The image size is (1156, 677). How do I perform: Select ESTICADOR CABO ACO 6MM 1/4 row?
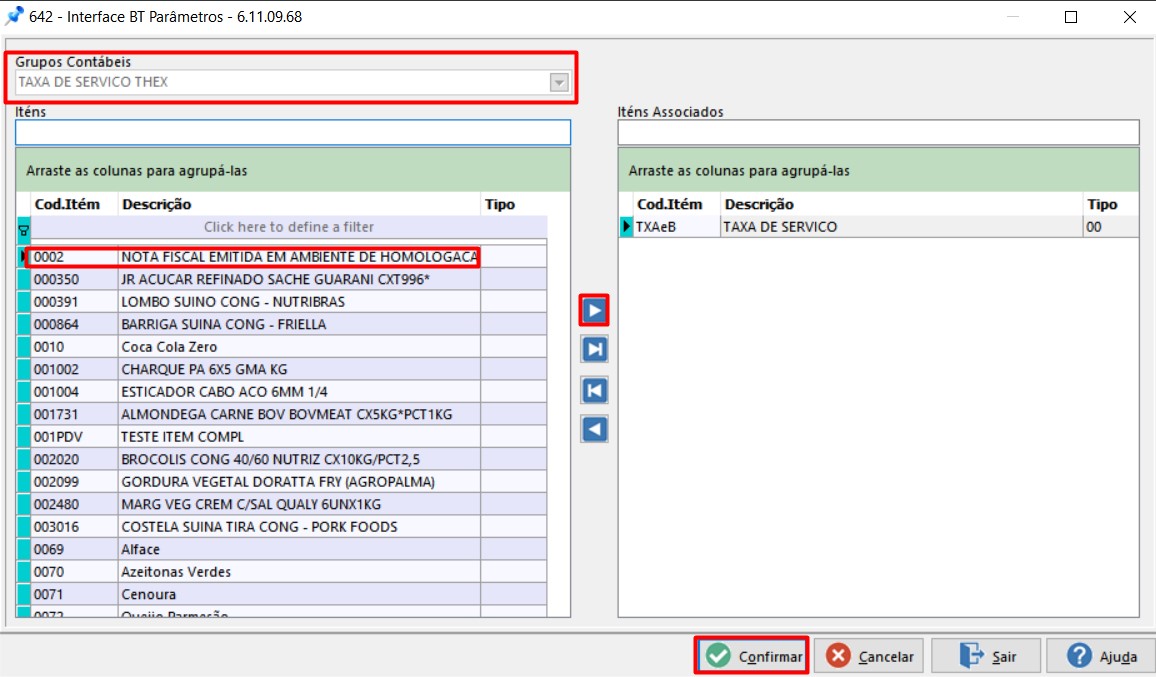point(289,392)
